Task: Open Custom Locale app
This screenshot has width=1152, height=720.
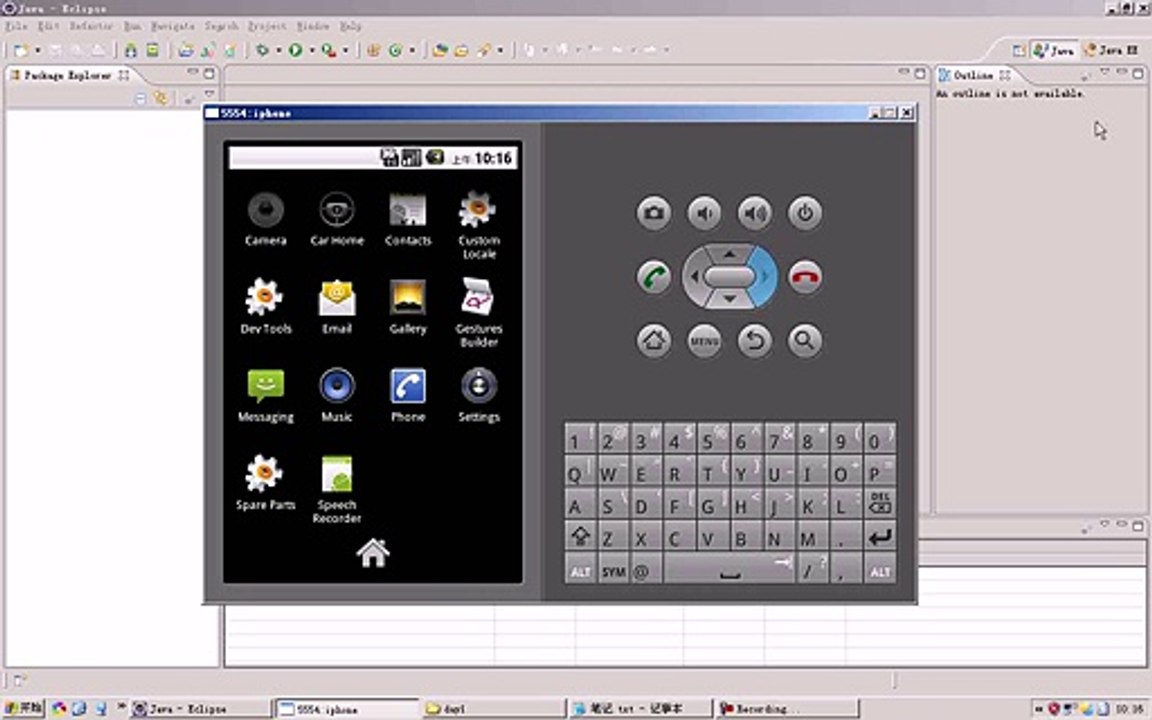Action: point(479,225)
